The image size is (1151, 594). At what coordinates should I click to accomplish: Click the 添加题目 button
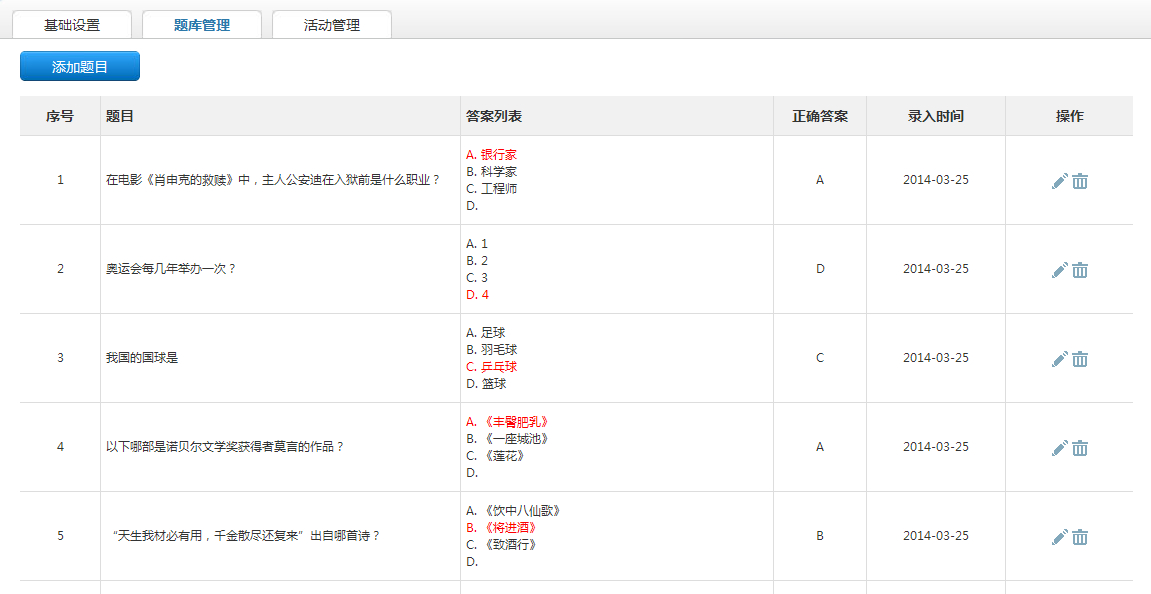(80, 66)
